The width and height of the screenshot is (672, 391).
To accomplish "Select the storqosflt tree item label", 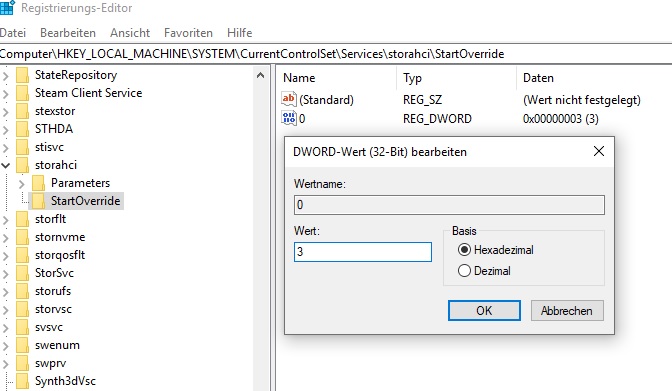I will 60,255.
